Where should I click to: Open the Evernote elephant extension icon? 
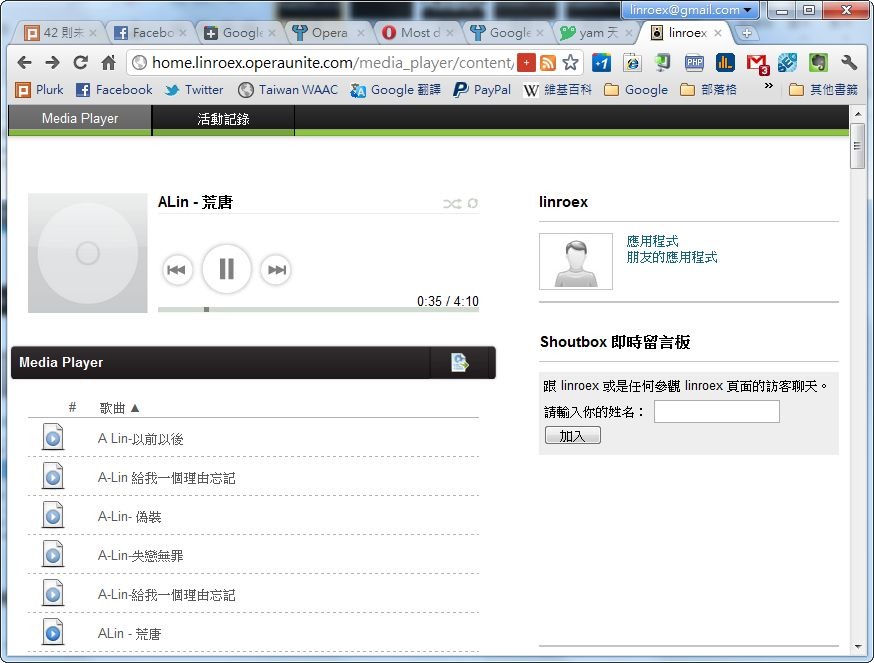point(818,62)
